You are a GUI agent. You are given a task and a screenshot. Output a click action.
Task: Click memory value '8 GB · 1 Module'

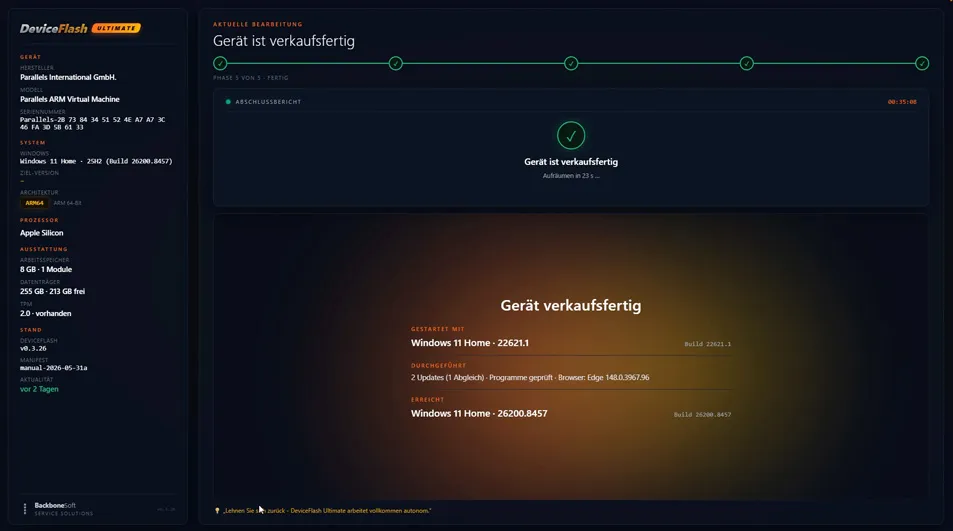[x=46, y=269]
